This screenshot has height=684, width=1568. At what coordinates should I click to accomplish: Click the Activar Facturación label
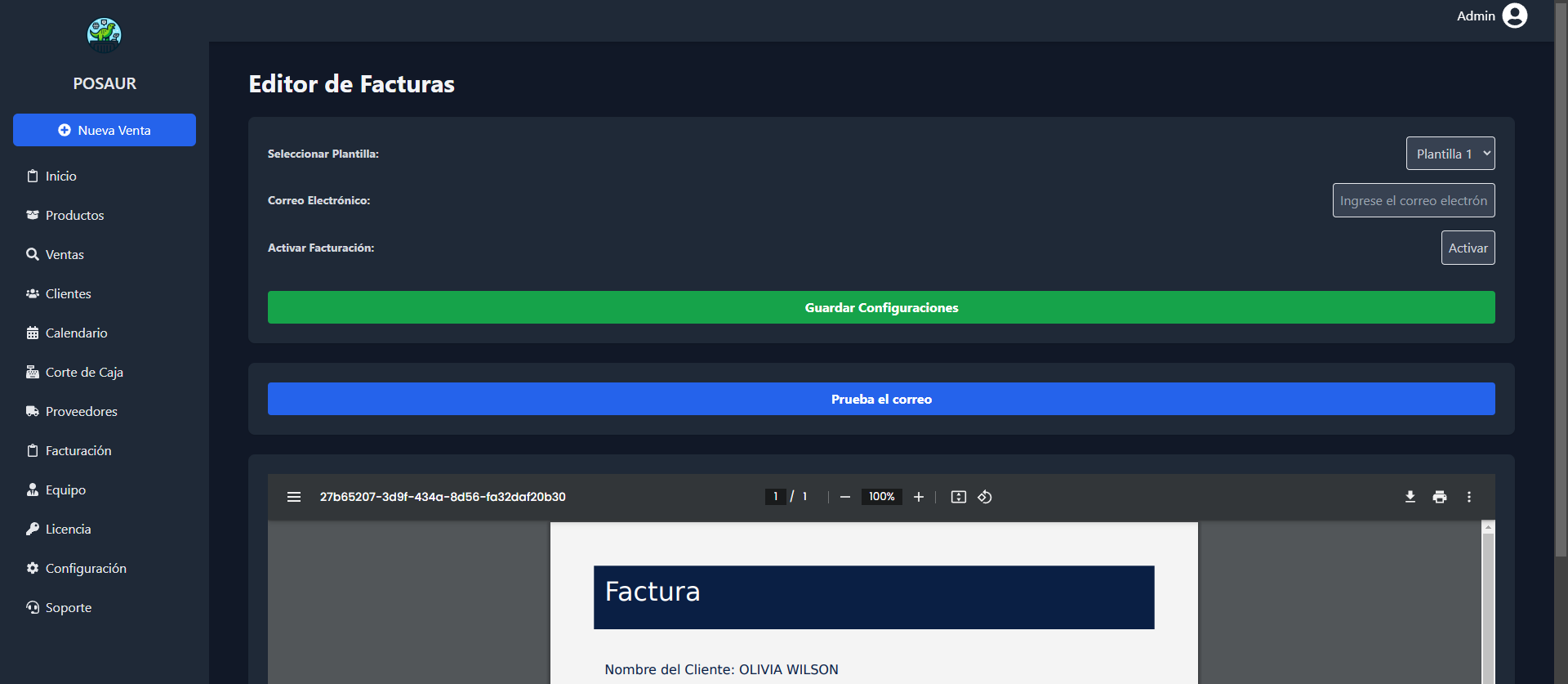click(321, 248)
